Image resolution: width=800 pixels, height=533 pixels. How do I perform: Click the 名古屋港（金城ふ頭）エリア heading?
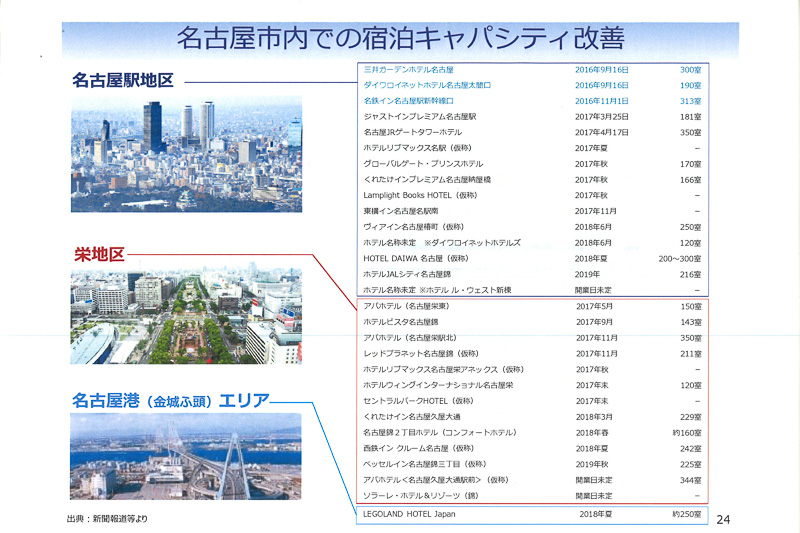click(x=170, y=401)
